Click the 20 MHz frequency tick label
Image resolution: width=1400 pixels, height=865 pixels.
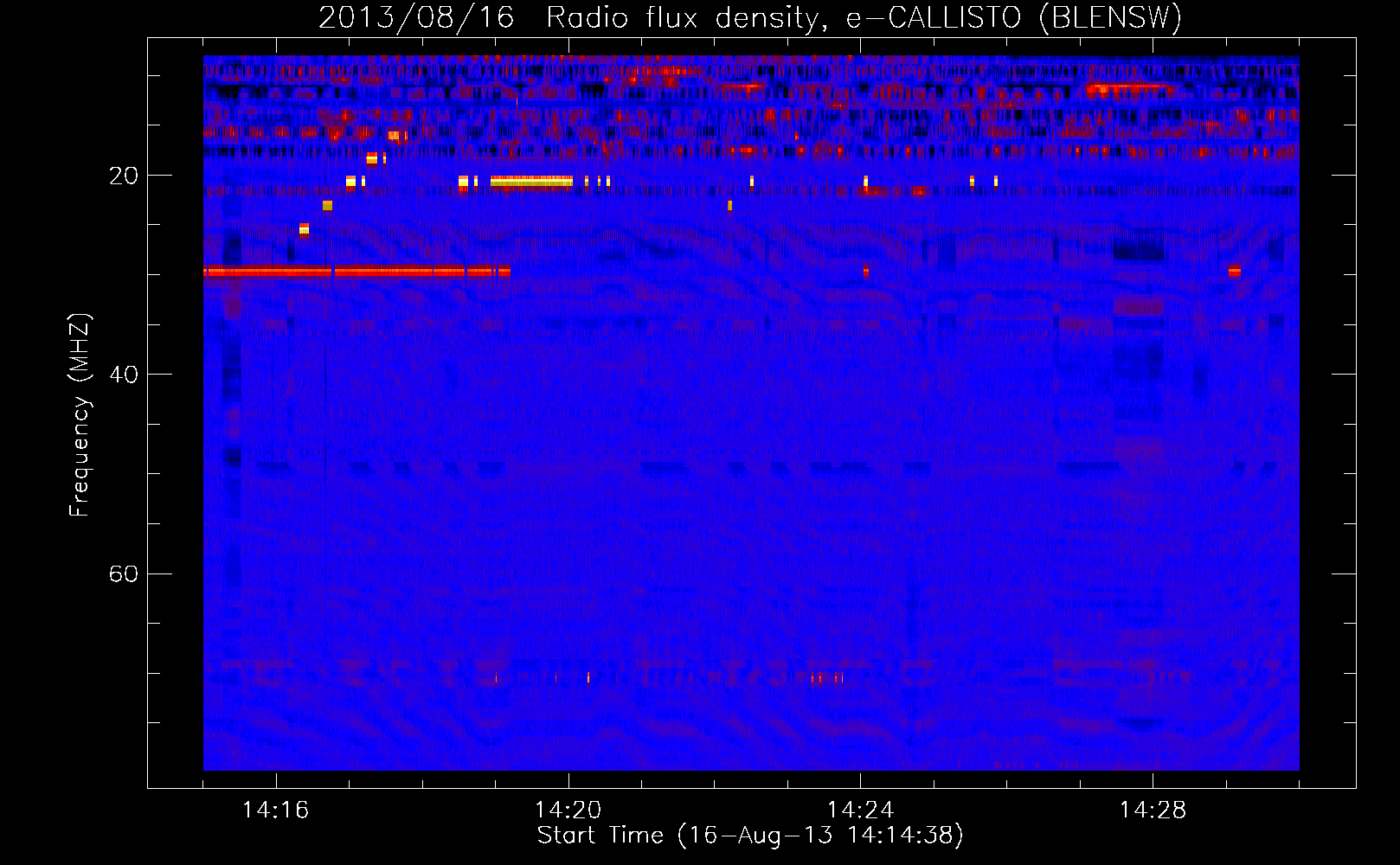click(x=123, y=176)
